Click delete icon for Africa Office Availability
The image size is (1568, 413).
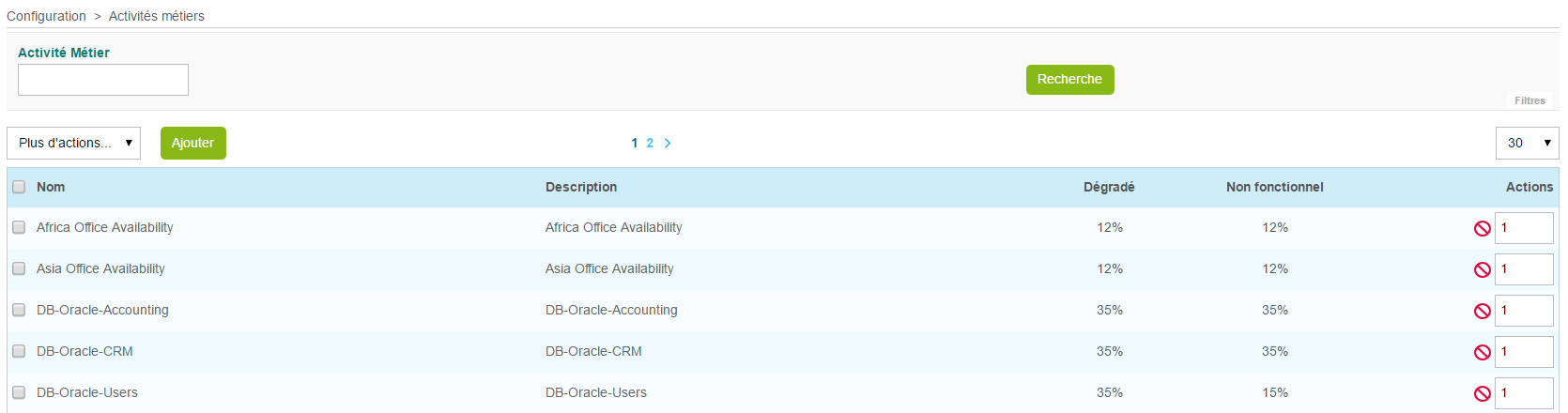click(1482, 228)
